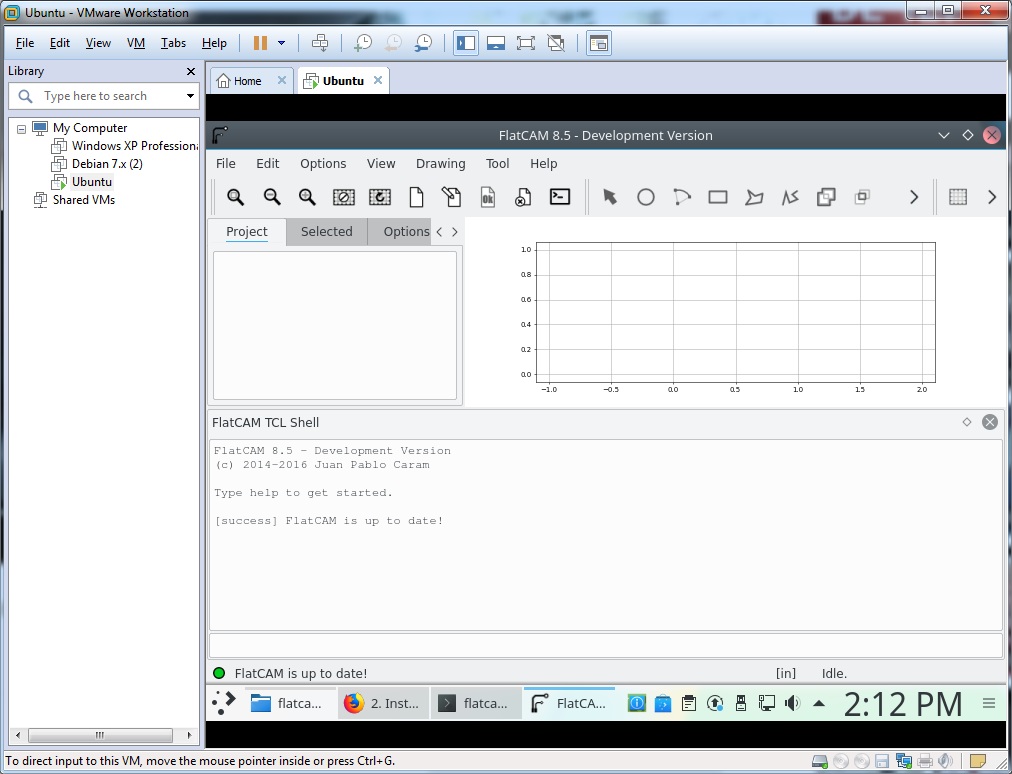The image size is (1012, 774).
Task: Click the Delete object page icon
Action: point(523,197)
